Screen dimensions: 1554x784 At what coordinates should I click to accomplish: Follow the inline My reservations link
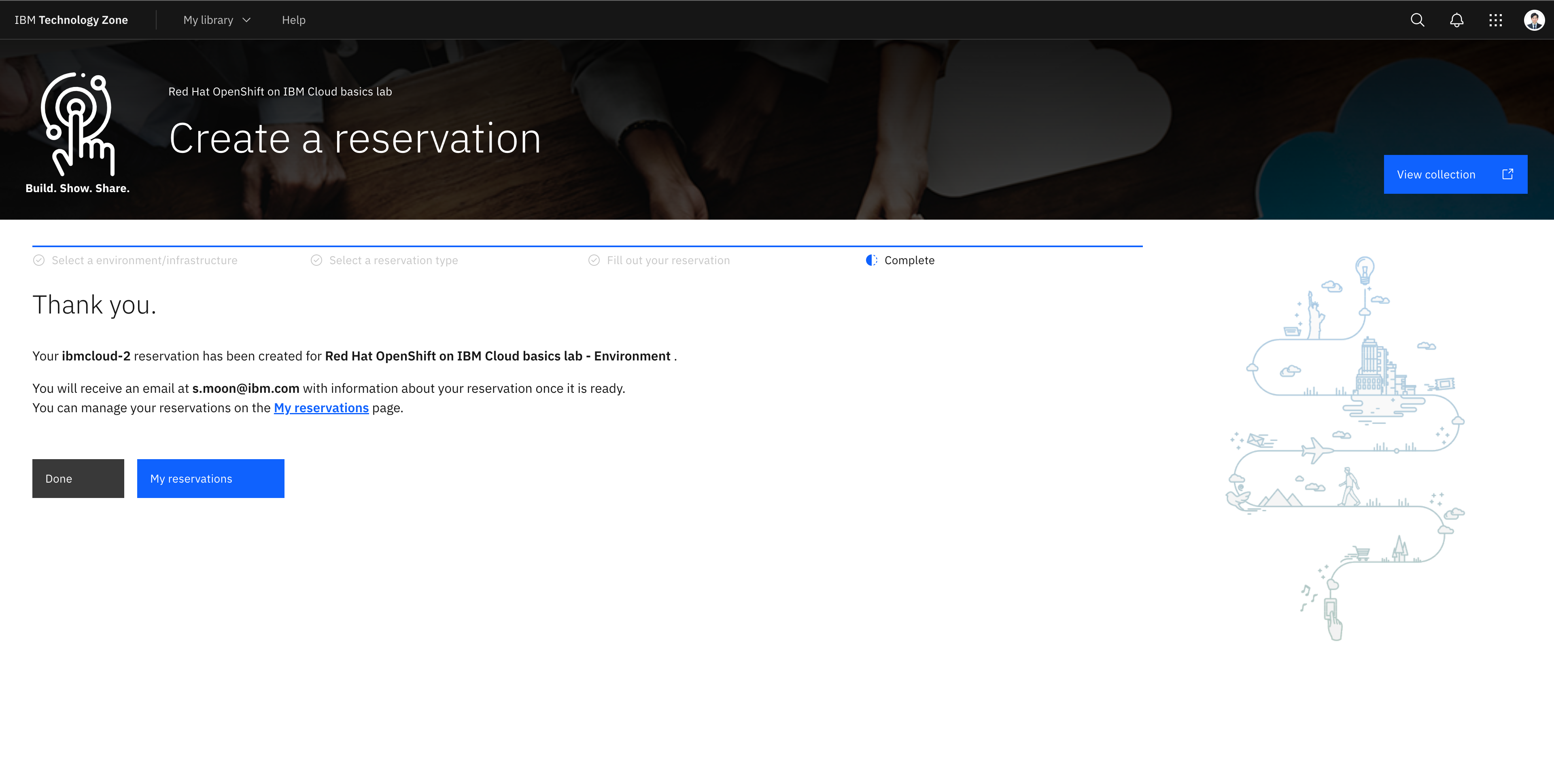(x=321, y=408)
